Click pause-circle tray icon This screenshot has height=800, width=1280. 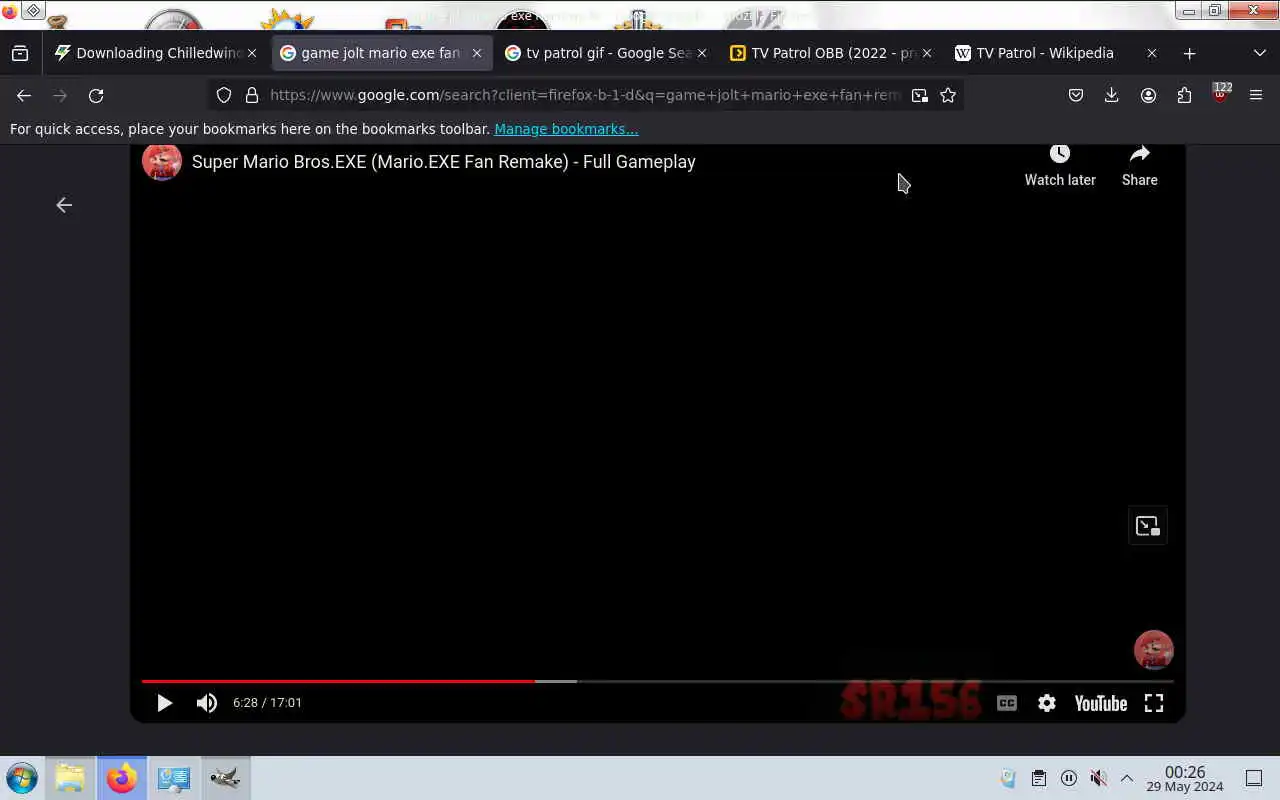(x=1069, y=778)
